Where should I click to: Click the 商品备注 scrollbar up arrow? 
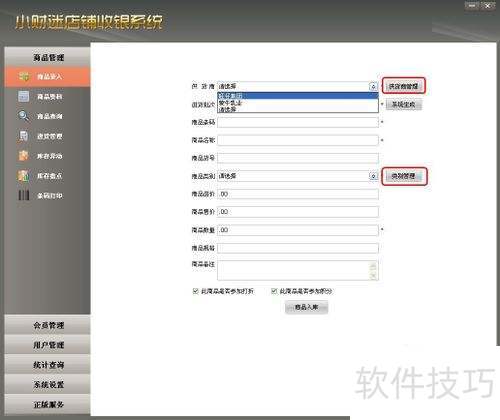point(373,266)
